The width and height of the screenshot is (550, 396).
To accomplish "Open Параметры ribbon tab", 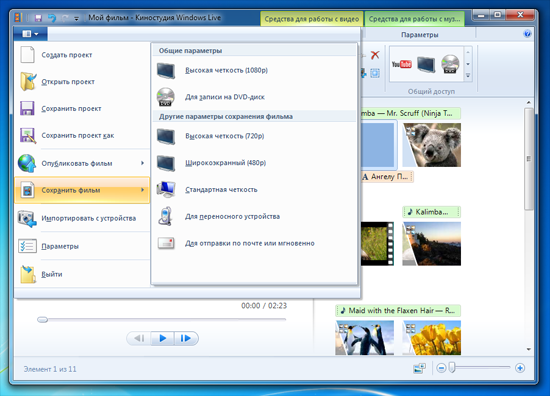I will [420, 35].
